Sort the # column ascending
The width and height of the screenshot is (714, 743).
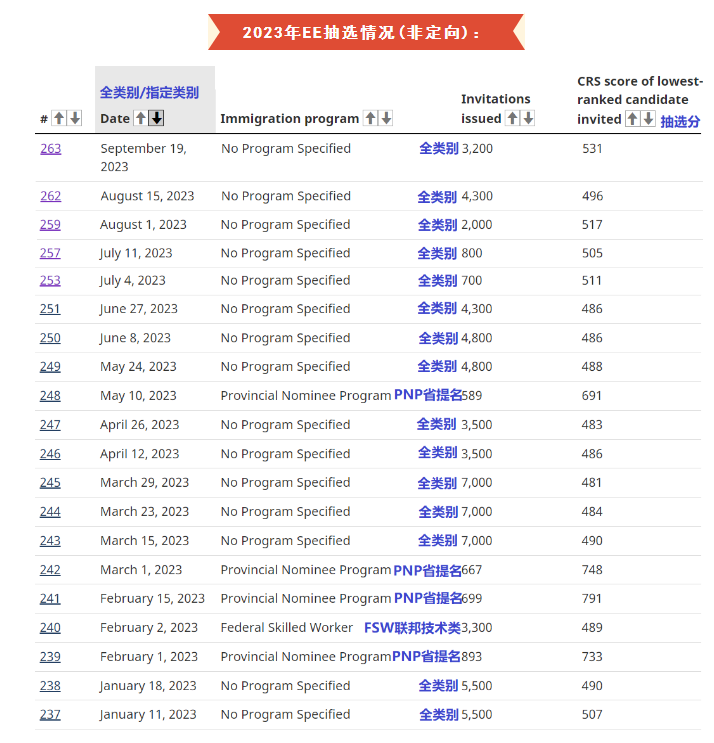point(59,118)
